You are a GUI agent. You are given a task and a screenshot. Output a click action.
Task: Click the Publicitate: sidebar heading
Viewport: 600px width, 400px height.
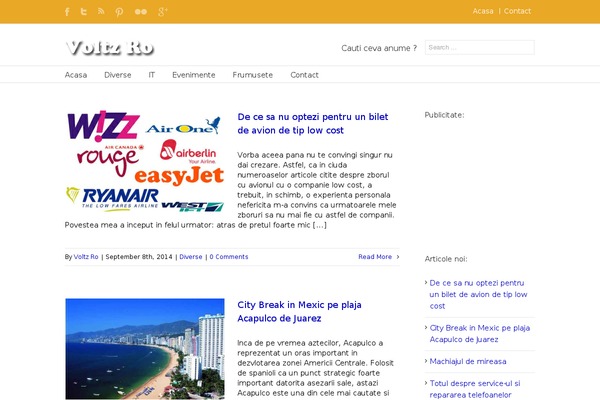click(444, 115)
